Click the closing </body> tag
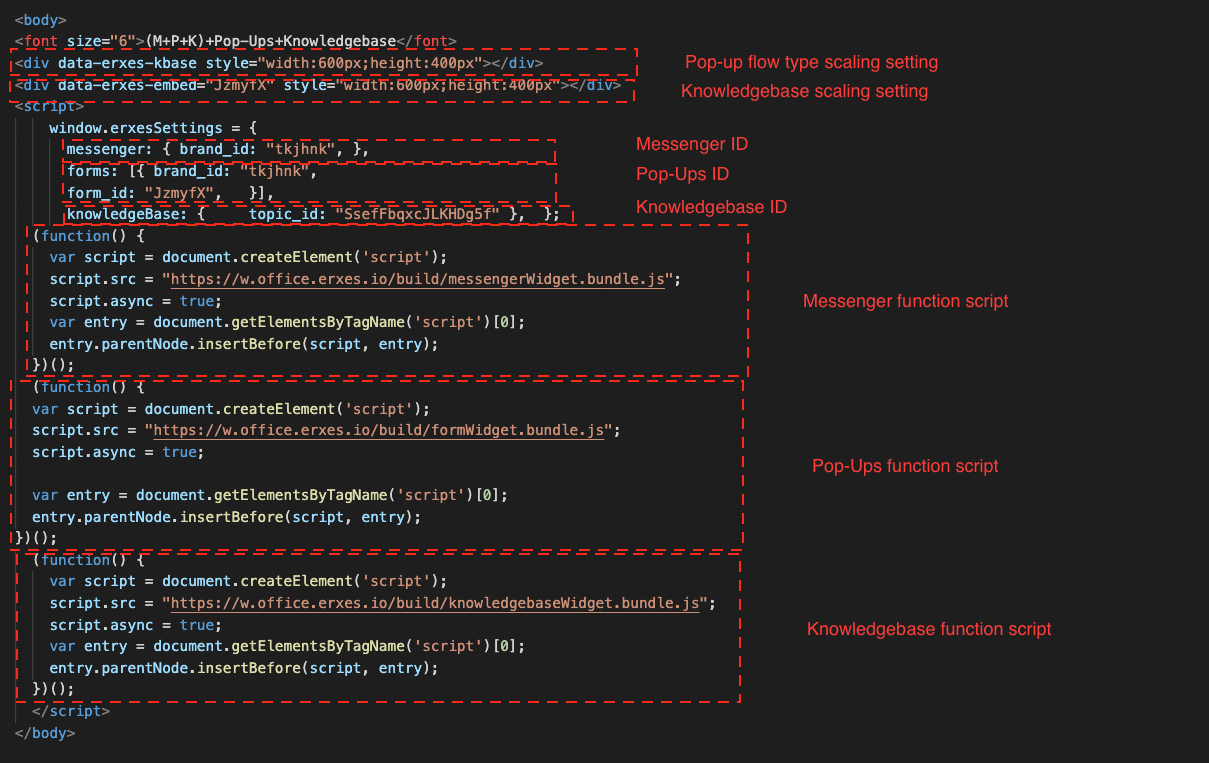Viewport: 1209px width, 763px height. (45, 733)
